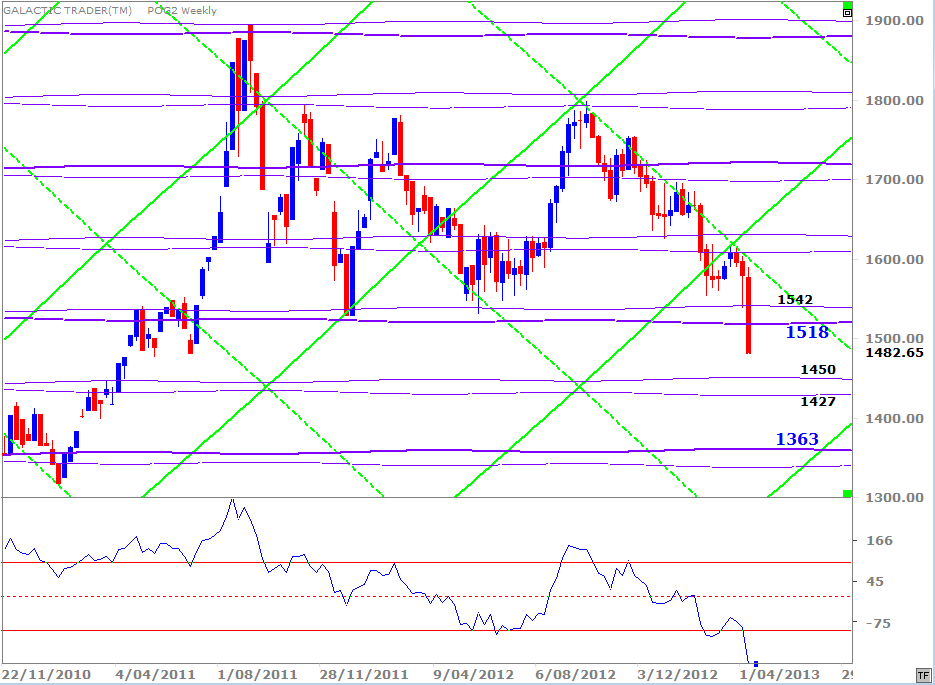Image resolution: width=935 pixels, height=685 pixels.
Task: Click the 1800.00 price axis label
Action: [x=894, y=100]
